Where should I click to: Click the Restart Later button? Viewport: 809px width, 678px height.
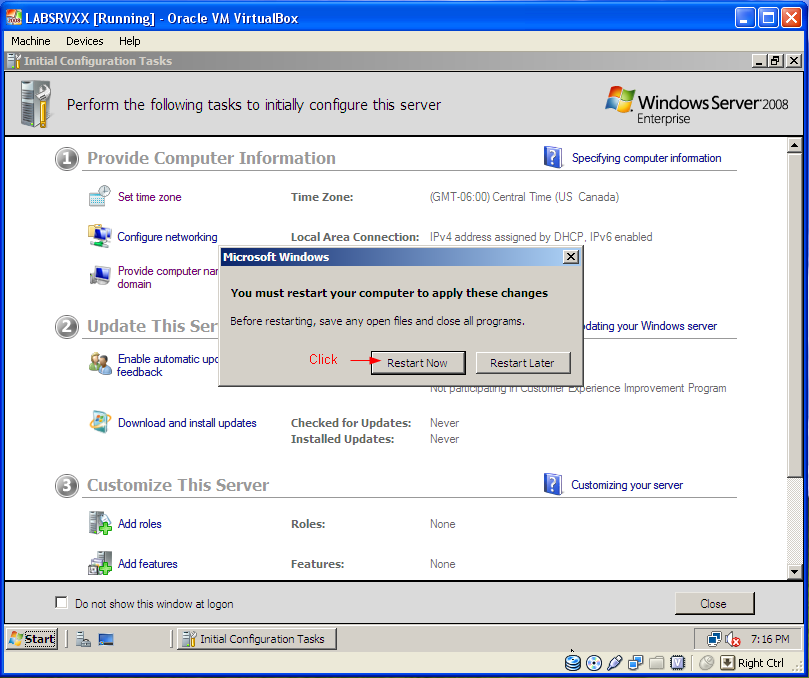pyautogui.click(x=523, y=363)
